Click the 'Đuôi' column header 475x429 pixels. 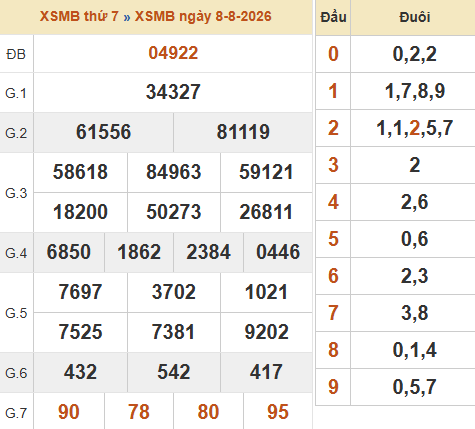(x=415, y=17)
